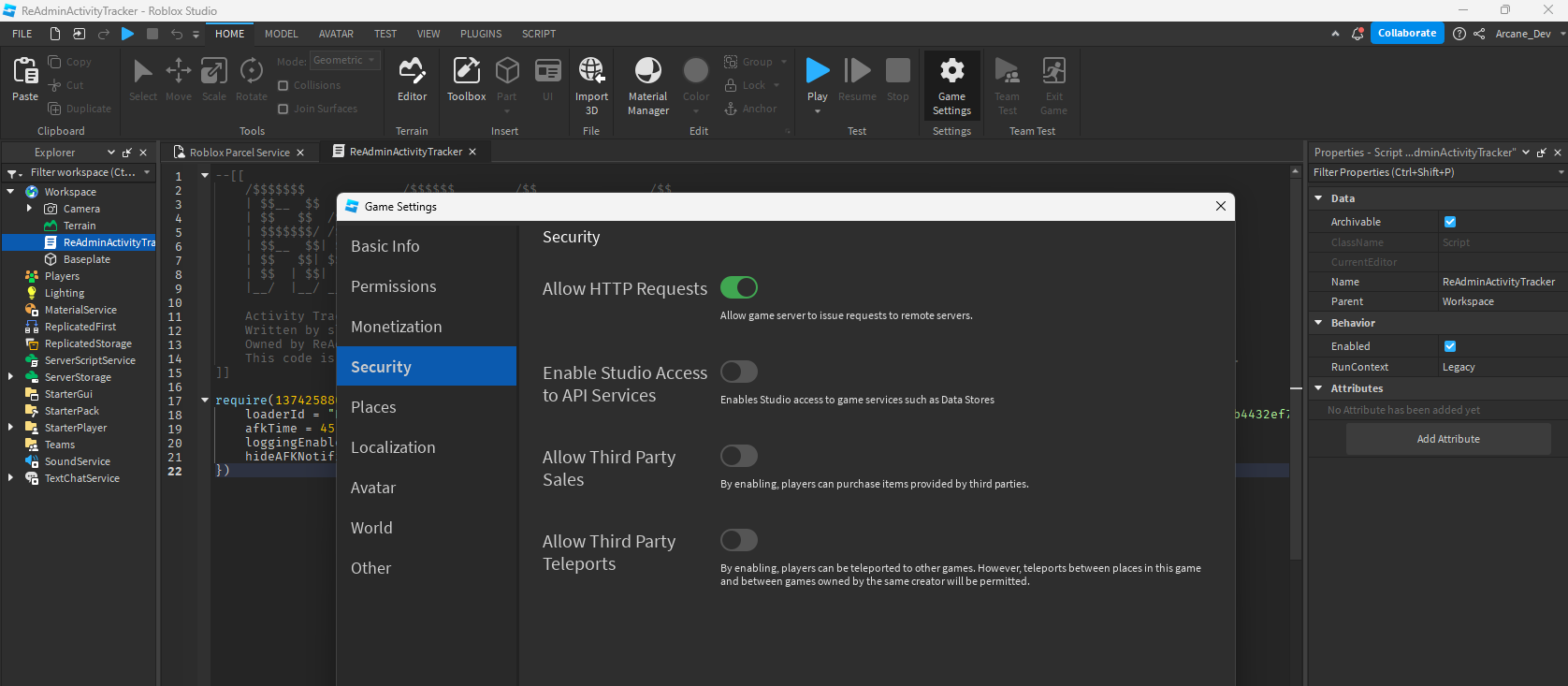The height and width of the screenshot is (686, 1568).
Task: Expand the ServerStorage tree node
Action: pyautogui.click(x=10, y=377)
